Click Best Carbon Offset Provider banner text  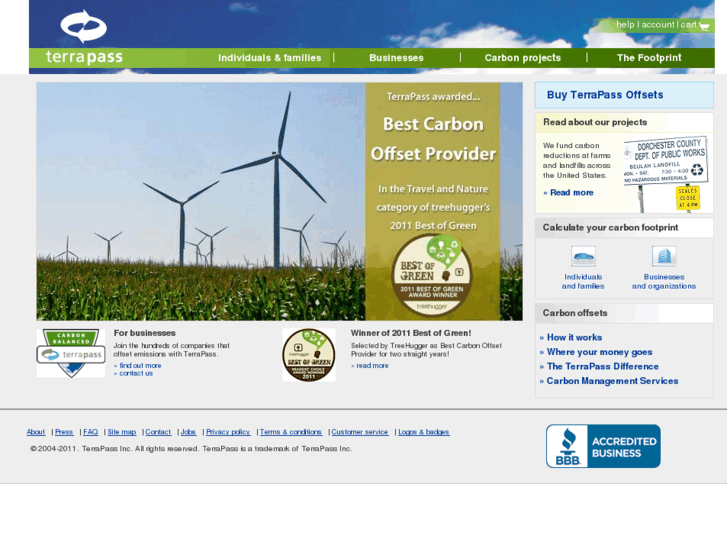pyautogui.click(x=433, y=139)
